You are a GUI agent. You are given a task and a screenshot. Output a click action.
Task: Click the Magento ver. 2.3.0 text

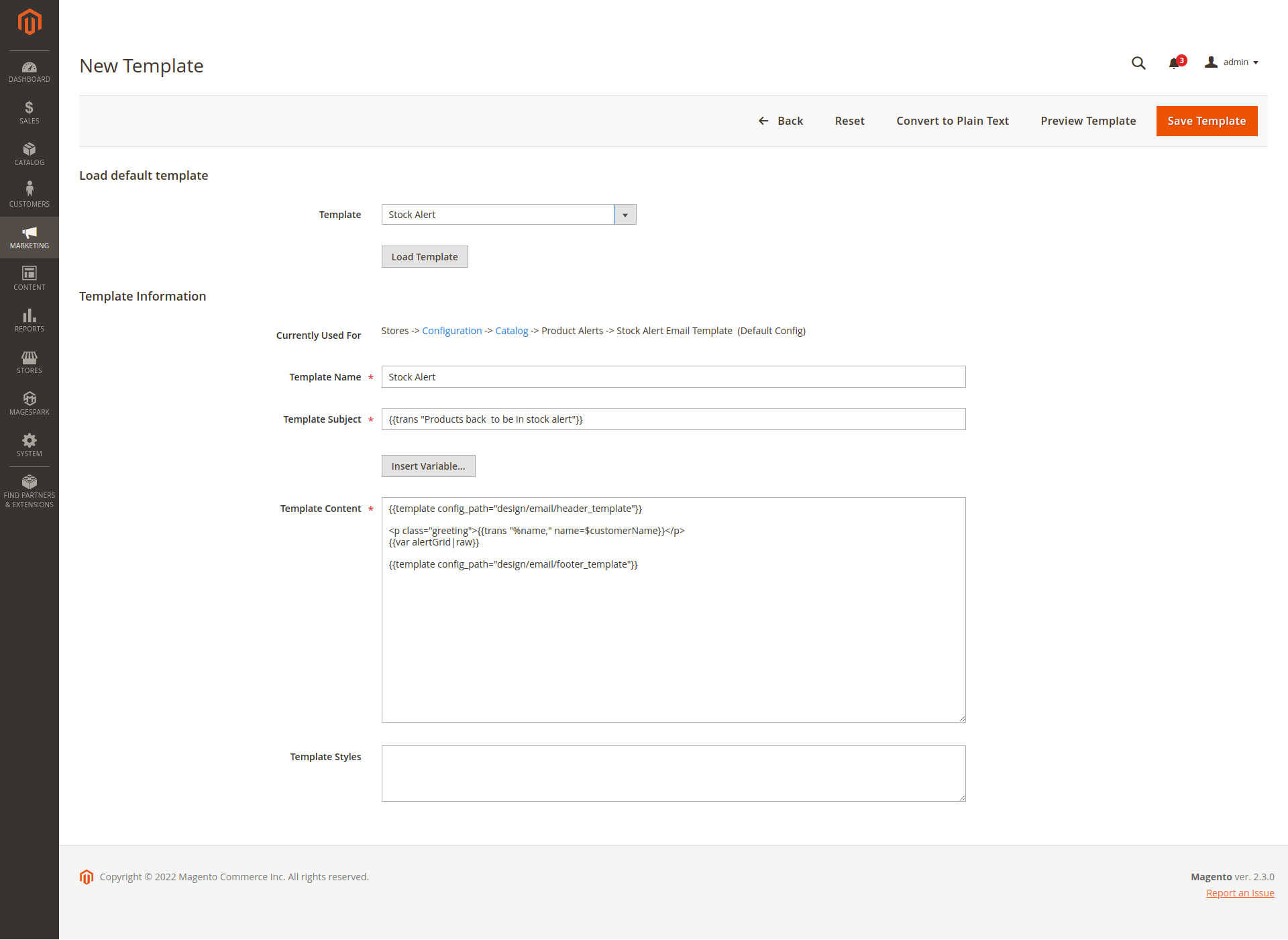[1232, 877]
